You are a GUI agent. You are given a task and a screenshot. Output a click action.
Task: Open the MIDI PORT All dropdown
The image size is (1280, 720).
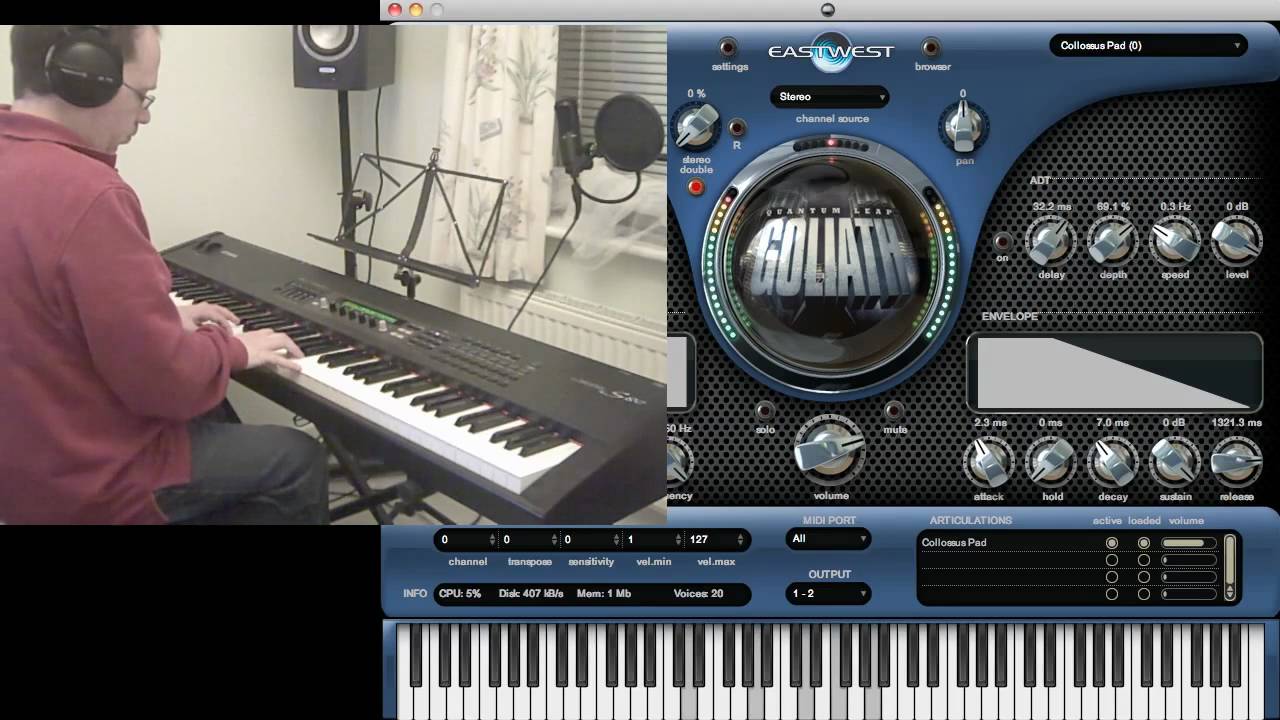pos(828,538)
